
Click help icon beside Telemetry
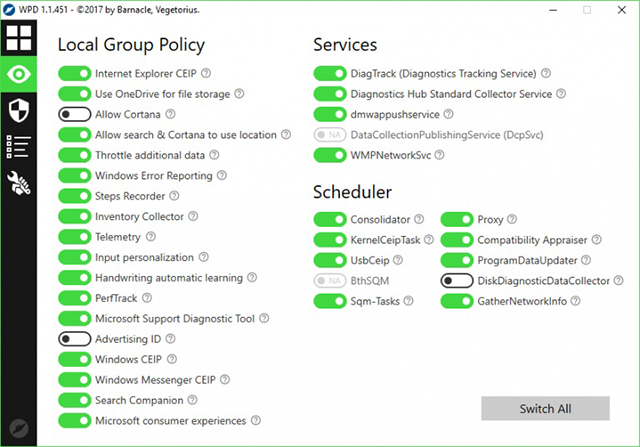tap(151, 236)
